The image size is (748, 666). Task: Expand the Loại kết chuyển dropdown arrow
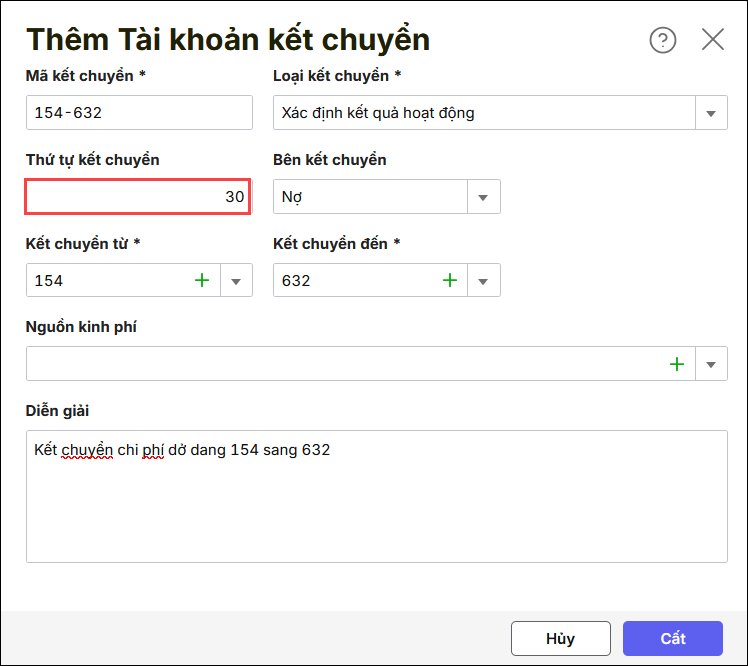click(711, 113)
